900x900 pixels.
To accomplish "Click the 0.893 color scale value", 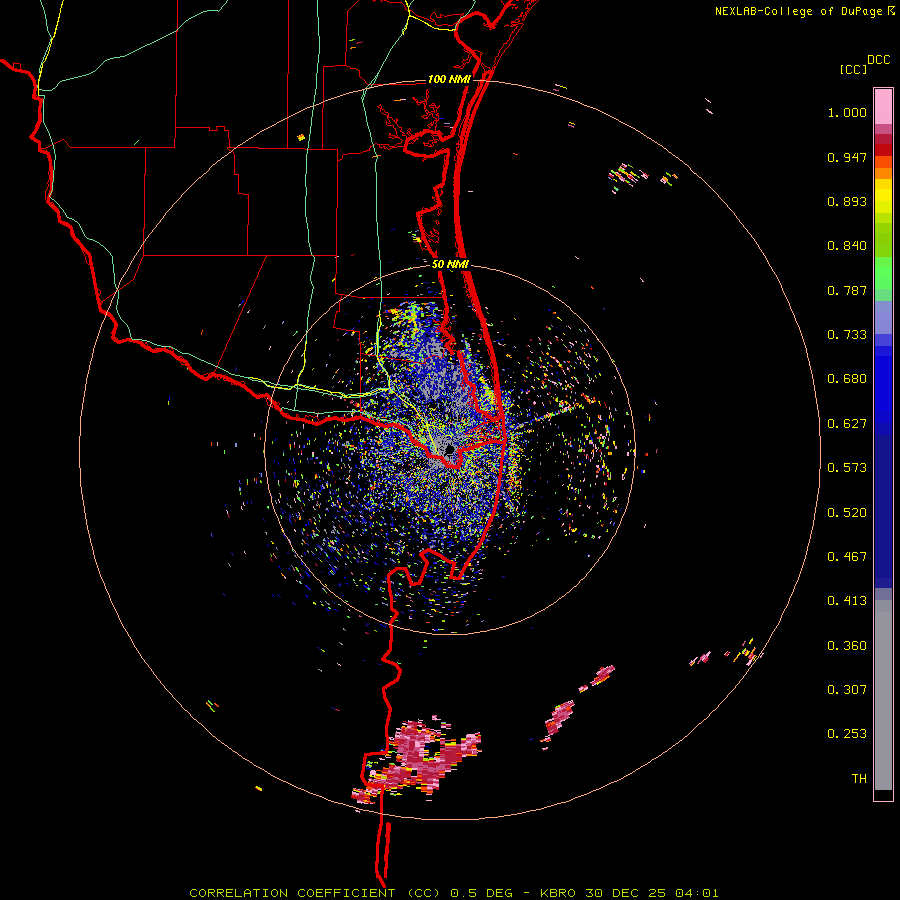I will click(847, 201).
